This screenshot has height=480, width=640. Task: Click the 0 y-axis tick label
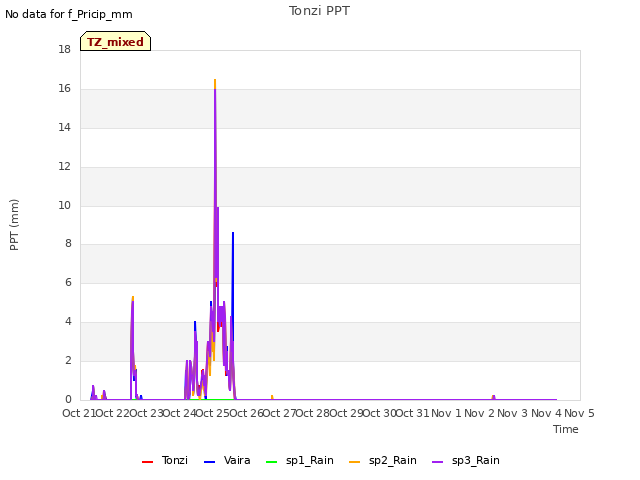68,400
